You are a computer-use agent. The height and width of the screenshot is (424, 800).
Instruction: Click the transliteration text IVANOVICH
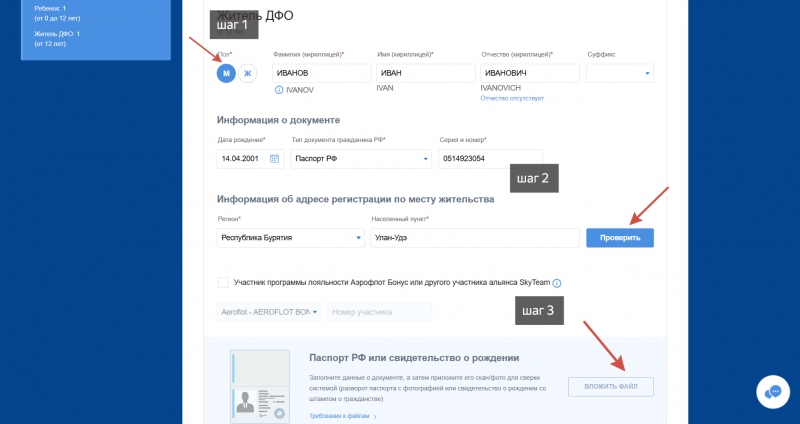(x=501, y=88)
